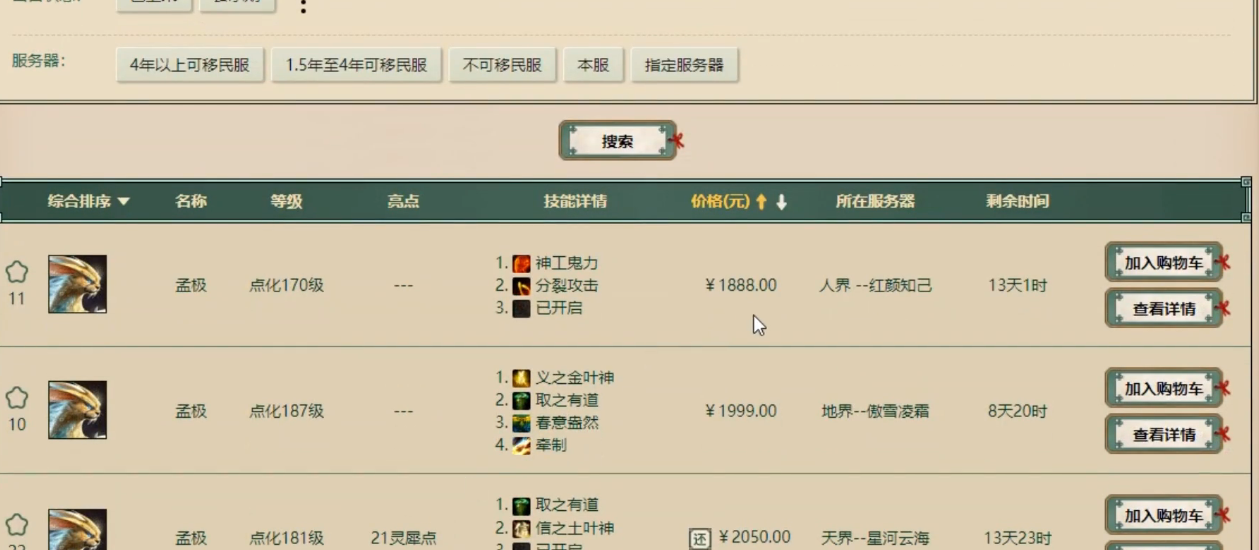The image size is (1259, 550).
Task: Select the 不可移民服 server filter
Action: point(502,65)
